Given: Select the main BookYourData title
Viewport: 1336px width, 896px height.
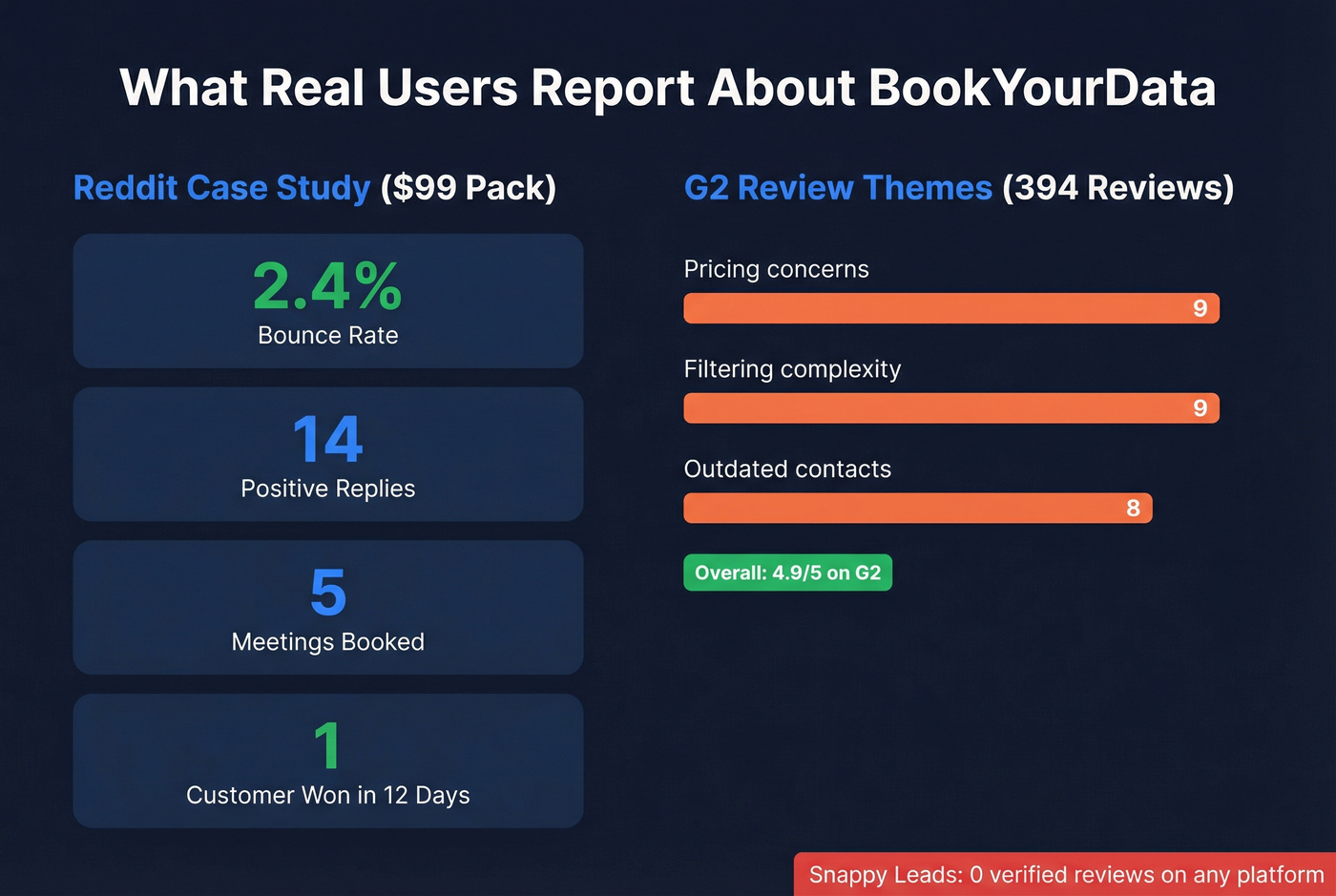Looking at the screenshot, I should (x=667, y=87).
